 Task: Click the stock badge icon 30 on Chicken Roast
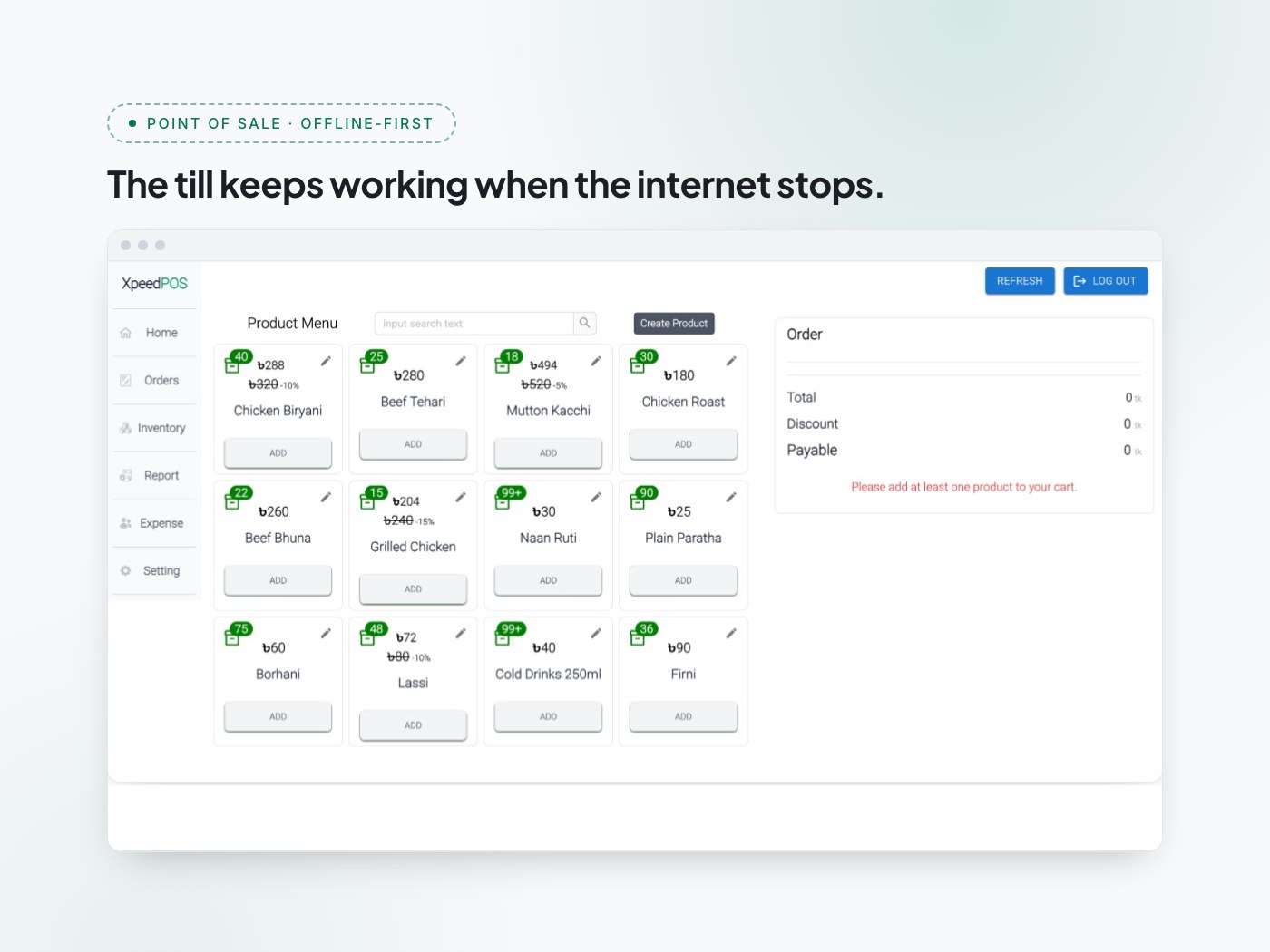(x=643, y=362)
